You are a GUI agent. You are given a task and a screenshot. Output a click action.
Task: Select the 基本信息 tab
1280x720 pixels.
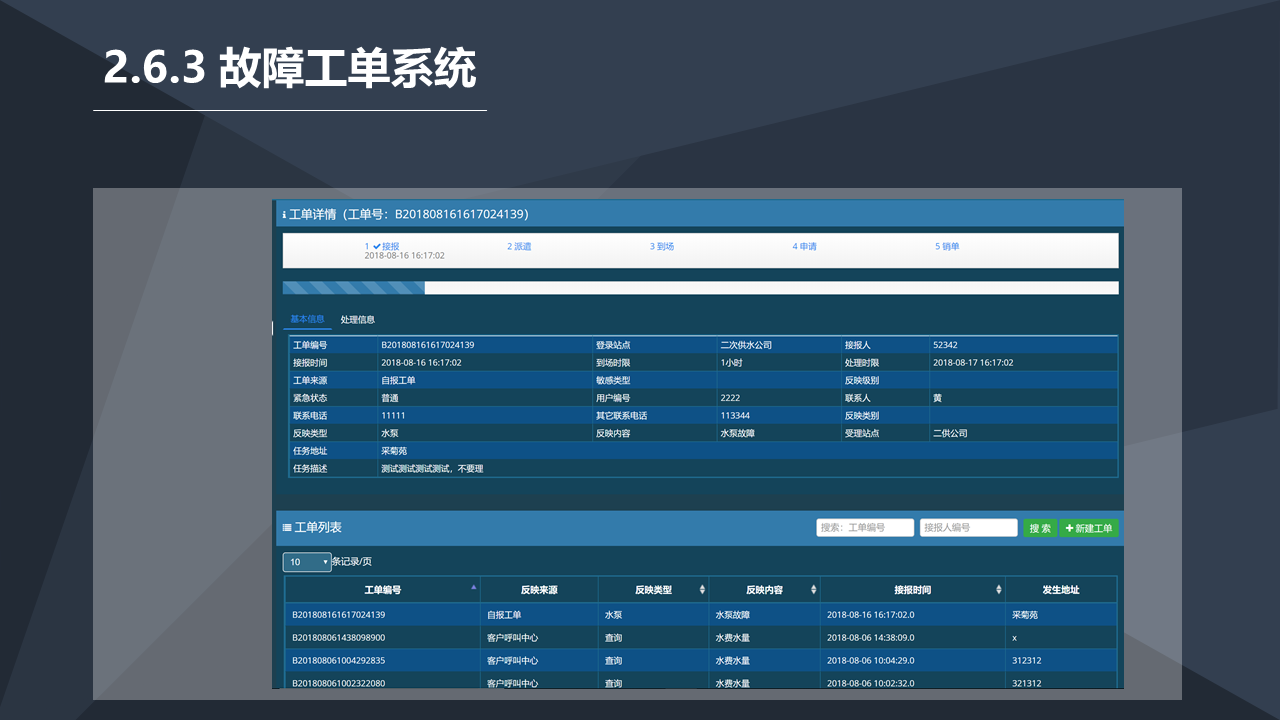click(x=307, y=320)
